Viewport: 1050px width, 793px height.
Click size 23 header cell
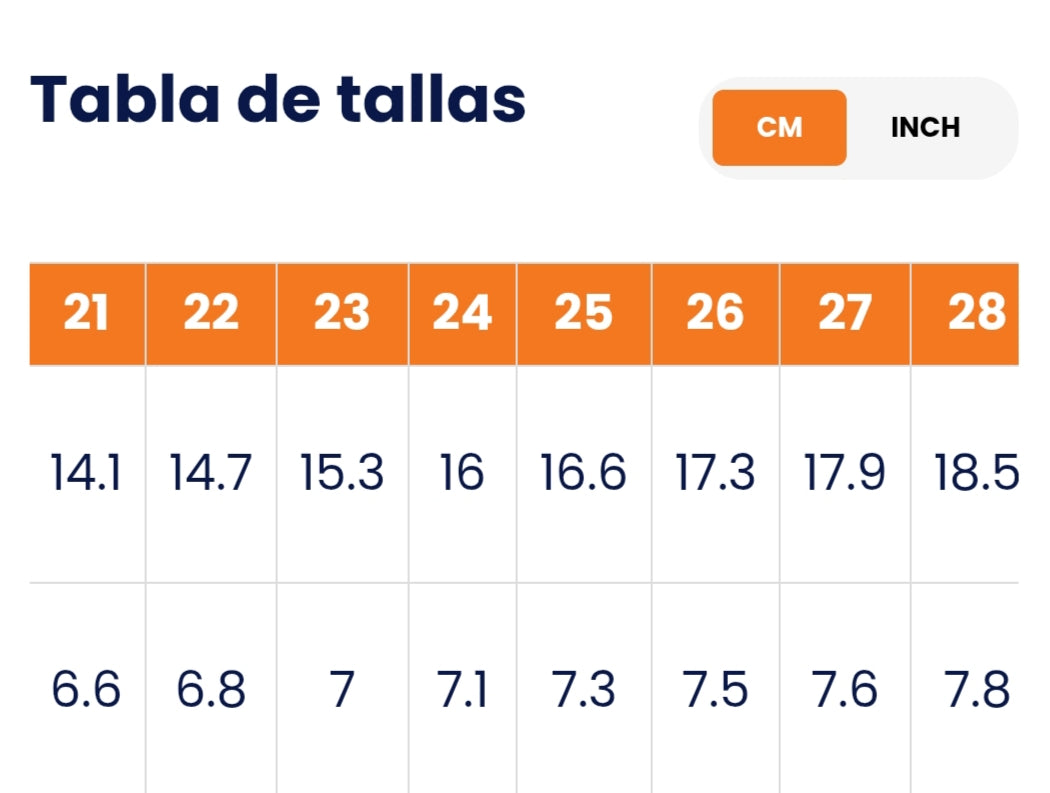(x=342, y=314)
